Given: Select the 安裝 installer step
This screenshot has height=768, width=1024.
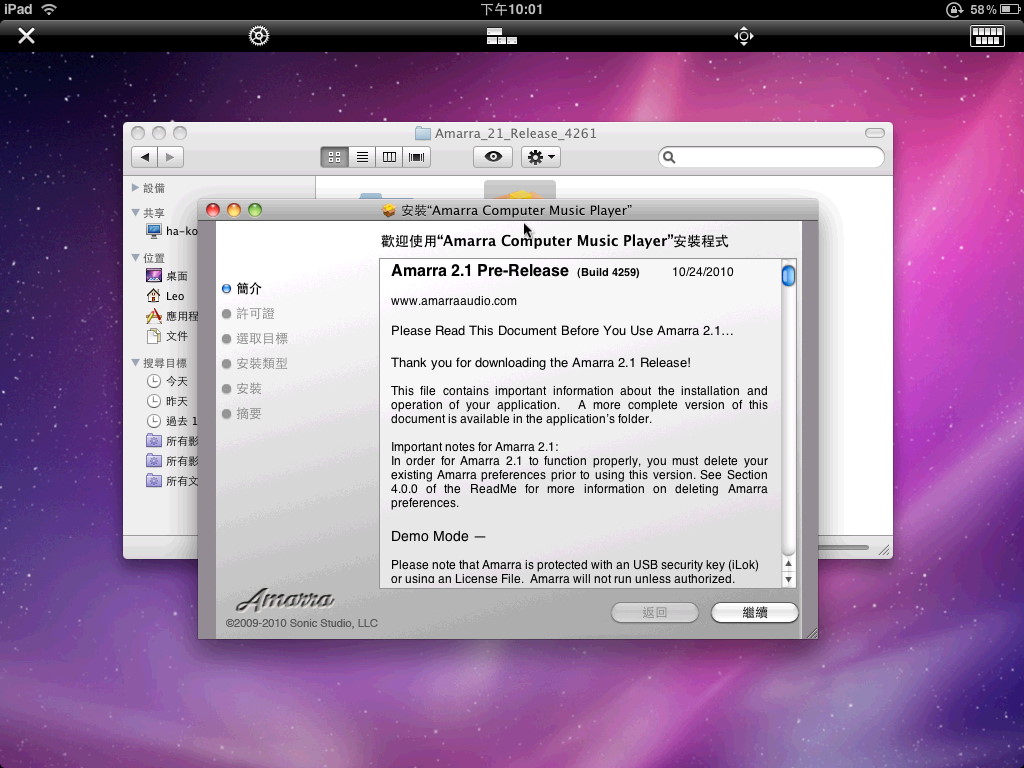Looking at the screenshot, I should (x=242, y=389).
